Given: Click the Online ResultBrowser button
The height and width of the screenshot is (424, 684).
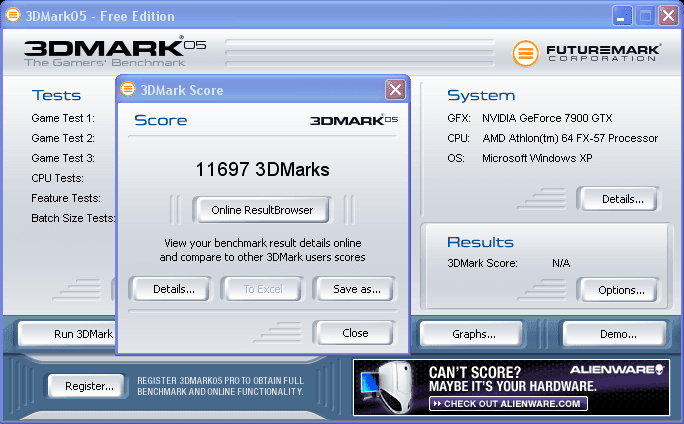Looking at the screenshot, I should tap(262, 210).
